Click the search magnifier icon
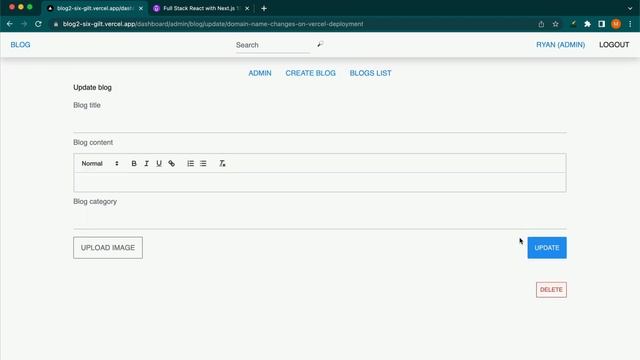 coord(320,44)
